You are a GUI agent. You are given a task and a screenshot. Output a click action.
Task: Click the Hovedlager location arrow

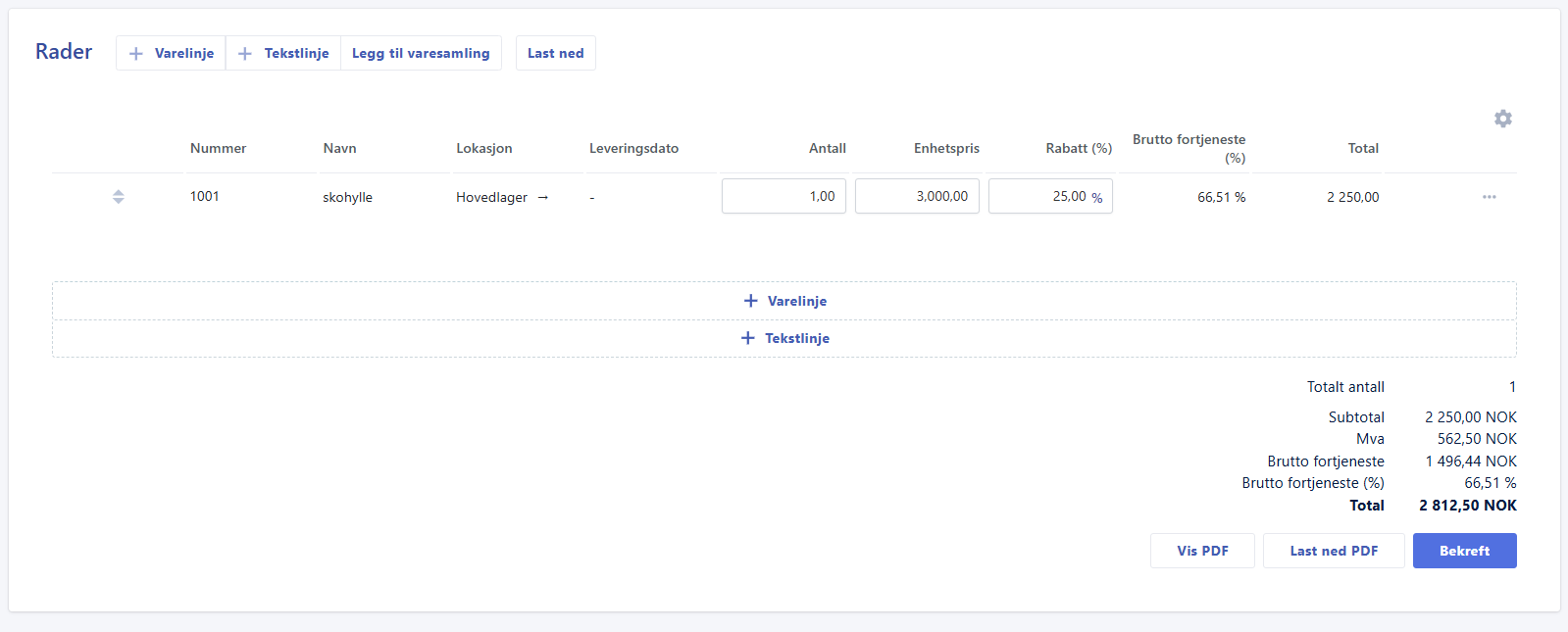tap(543, 198)
